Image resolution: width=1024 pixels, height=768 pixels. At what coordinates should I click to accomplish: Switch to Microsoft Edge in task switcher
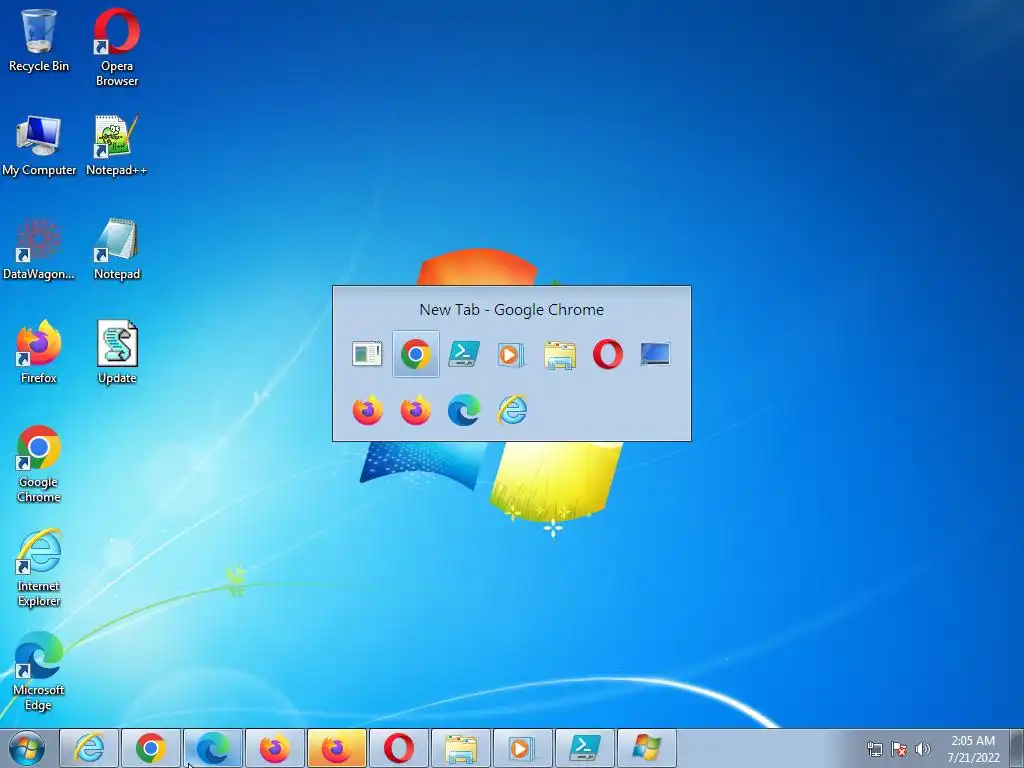[x=464, y=410]
